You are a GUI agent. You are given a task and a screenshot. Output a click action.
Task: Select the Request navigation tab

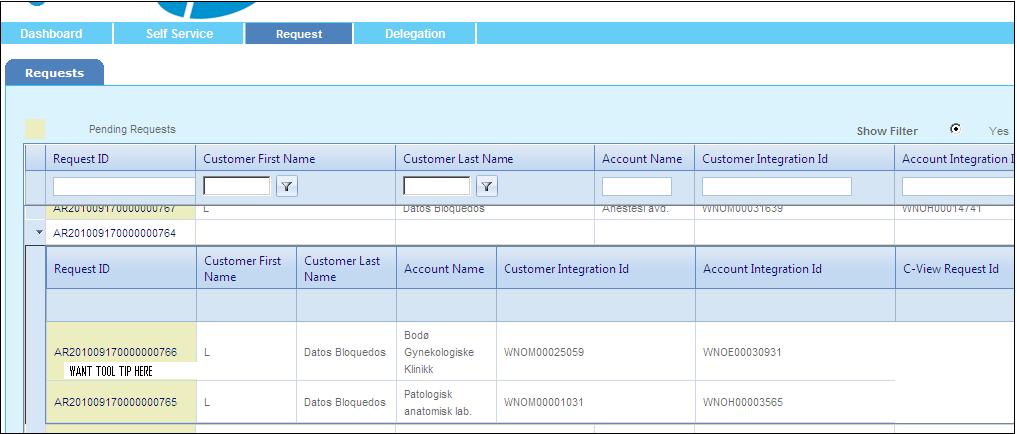299,34
